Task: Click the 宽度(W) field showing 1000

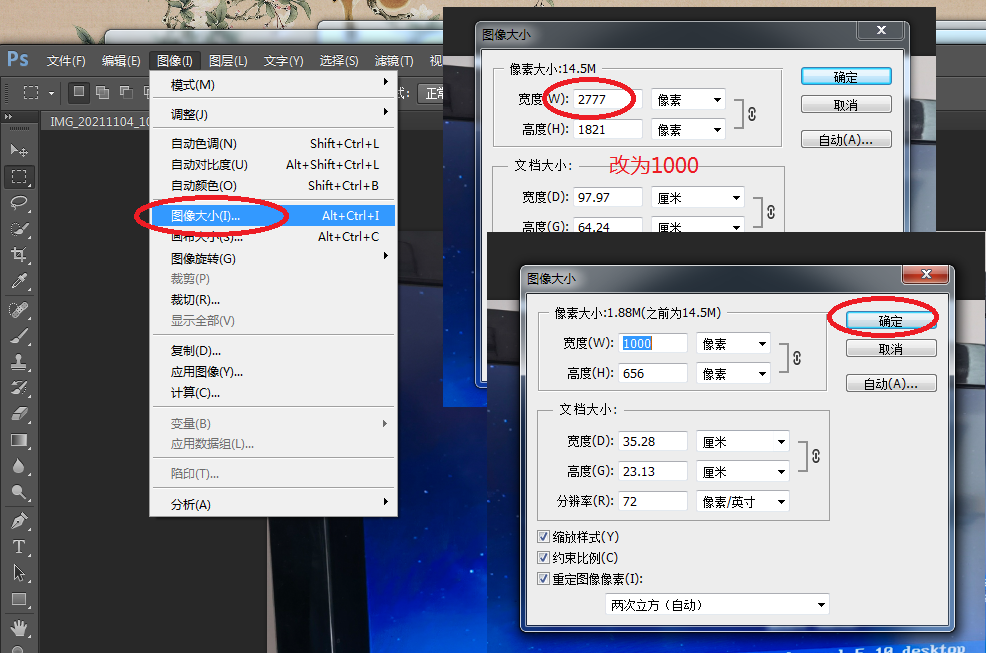Action: click(653, 343)
